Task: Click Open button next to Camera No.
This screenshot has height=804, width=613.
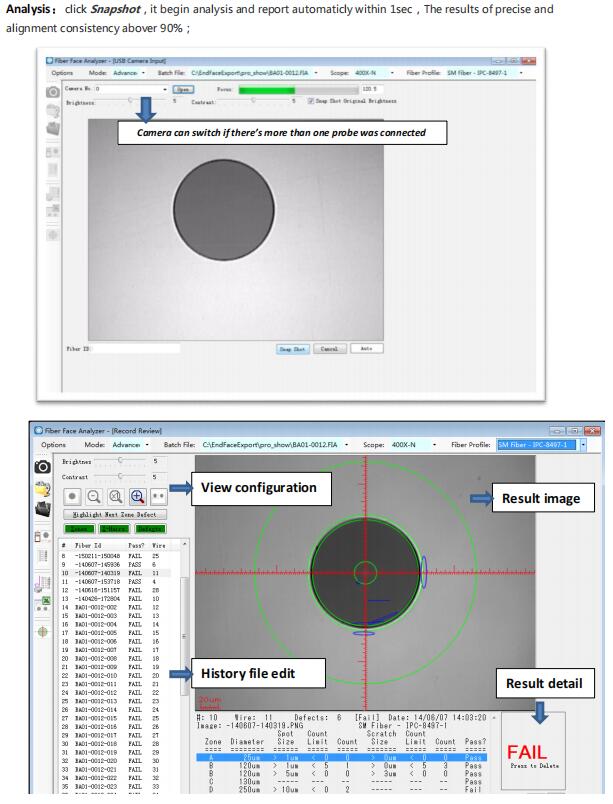Action: pyautogui.click(x=183, y=89)
